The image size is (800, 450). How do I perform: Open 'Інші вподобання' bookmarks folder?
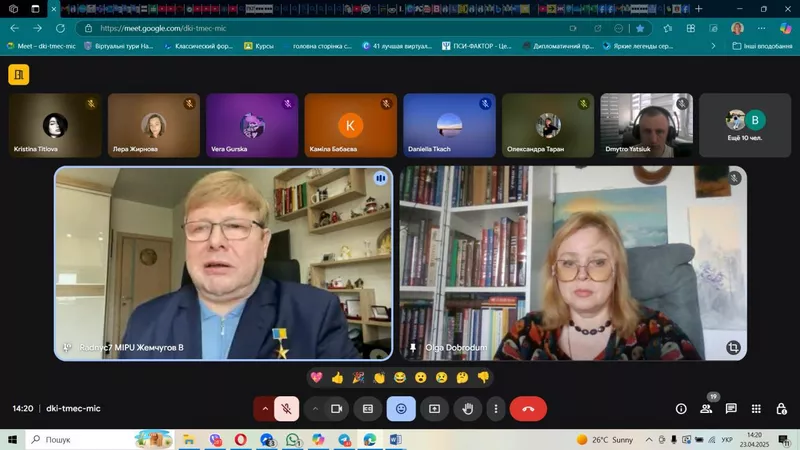(x=762, y=46)
